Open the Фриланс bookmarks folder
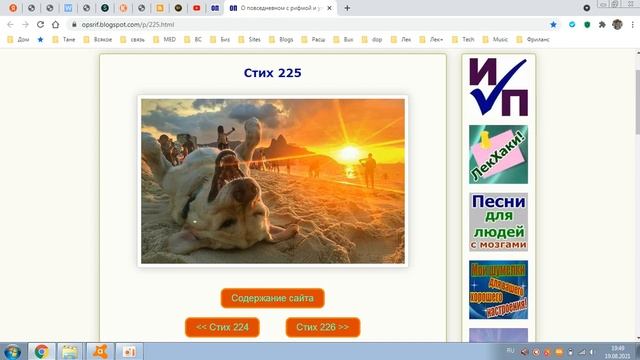The height and width of the screenshot is (360, 640). (x=533, y=40)
